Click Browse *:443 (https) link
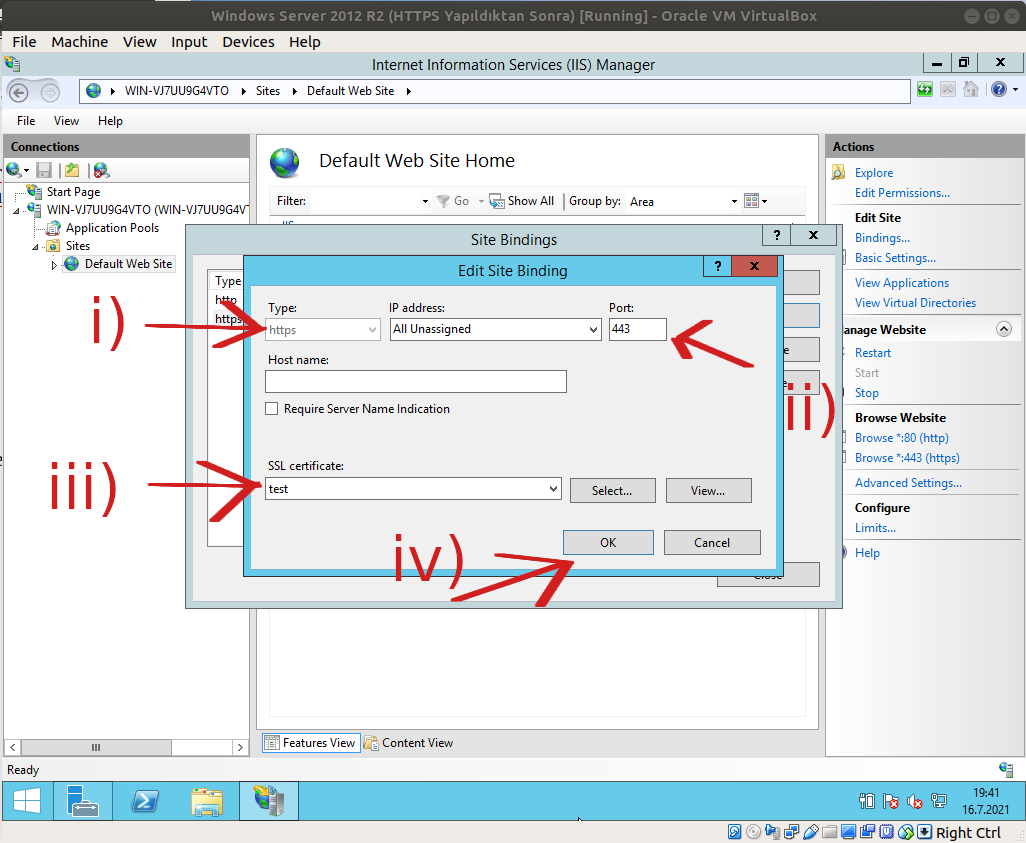Screen dimensions: 1026x843 pyautogui.click(x=907, y=458)
